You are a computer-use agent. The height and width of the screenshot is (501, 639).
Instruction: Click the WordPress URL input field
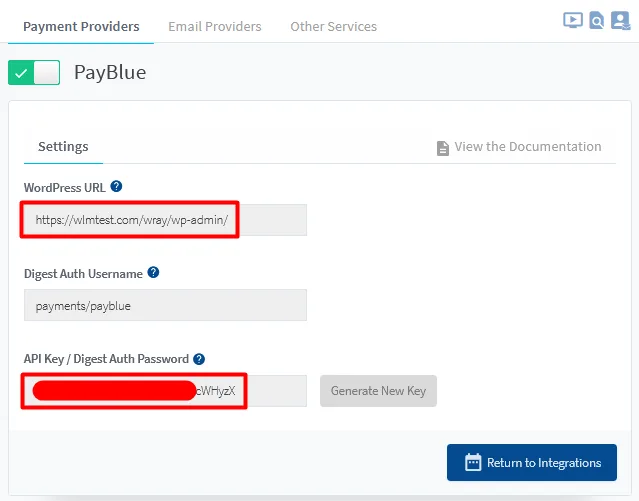click(x=165, y=220)
